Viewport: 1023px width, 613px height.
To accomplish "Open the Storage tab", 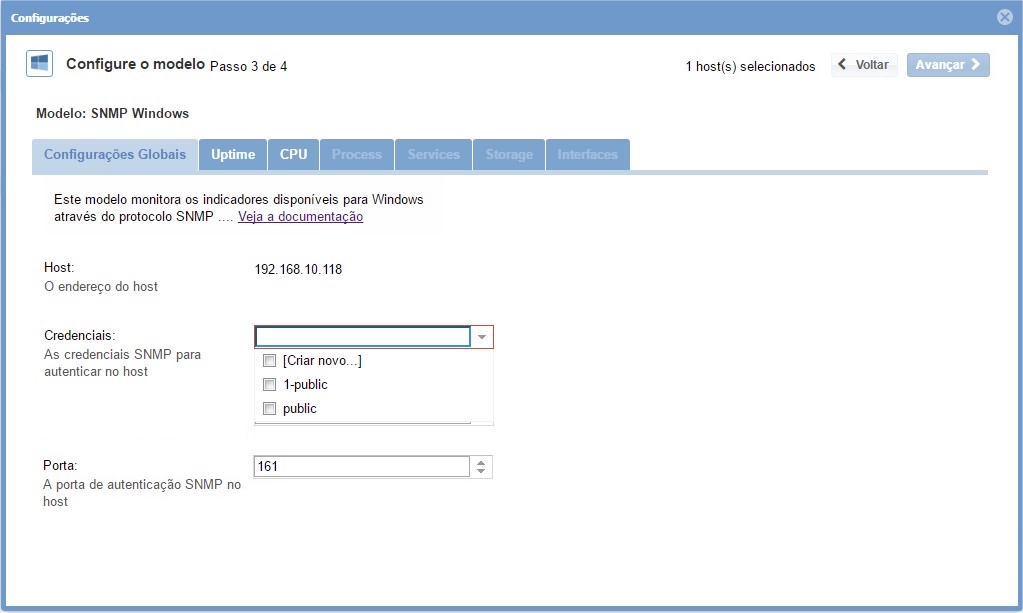I will tap(509, 155).
